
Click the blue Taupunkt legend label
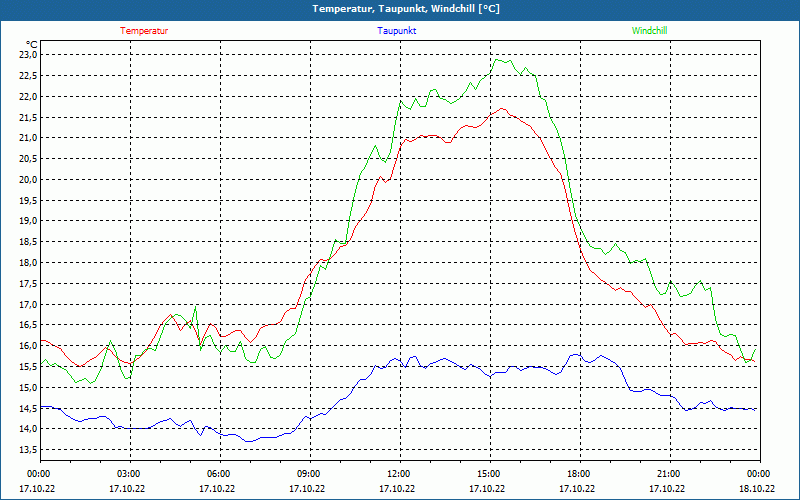[x=397, y=30]
